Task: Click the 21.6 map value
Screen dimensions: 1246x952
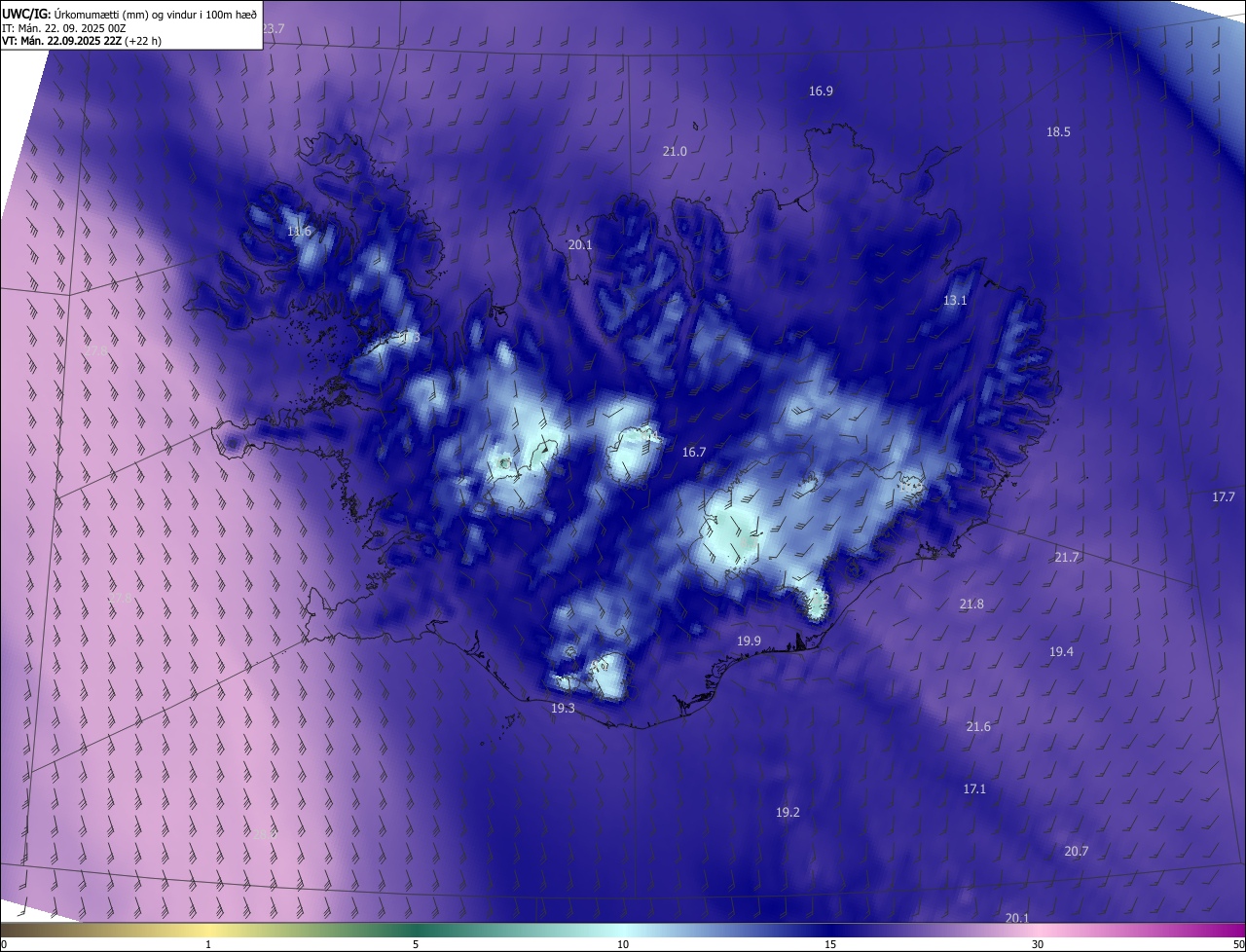Action: 978,726
